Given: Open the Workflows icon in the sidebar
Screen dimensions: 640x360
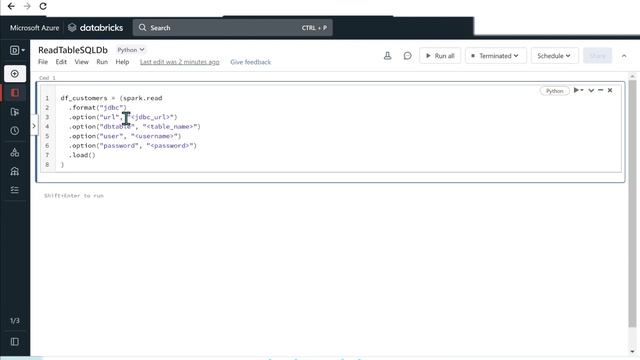Looking at the screenshot, I should point(15,190).
